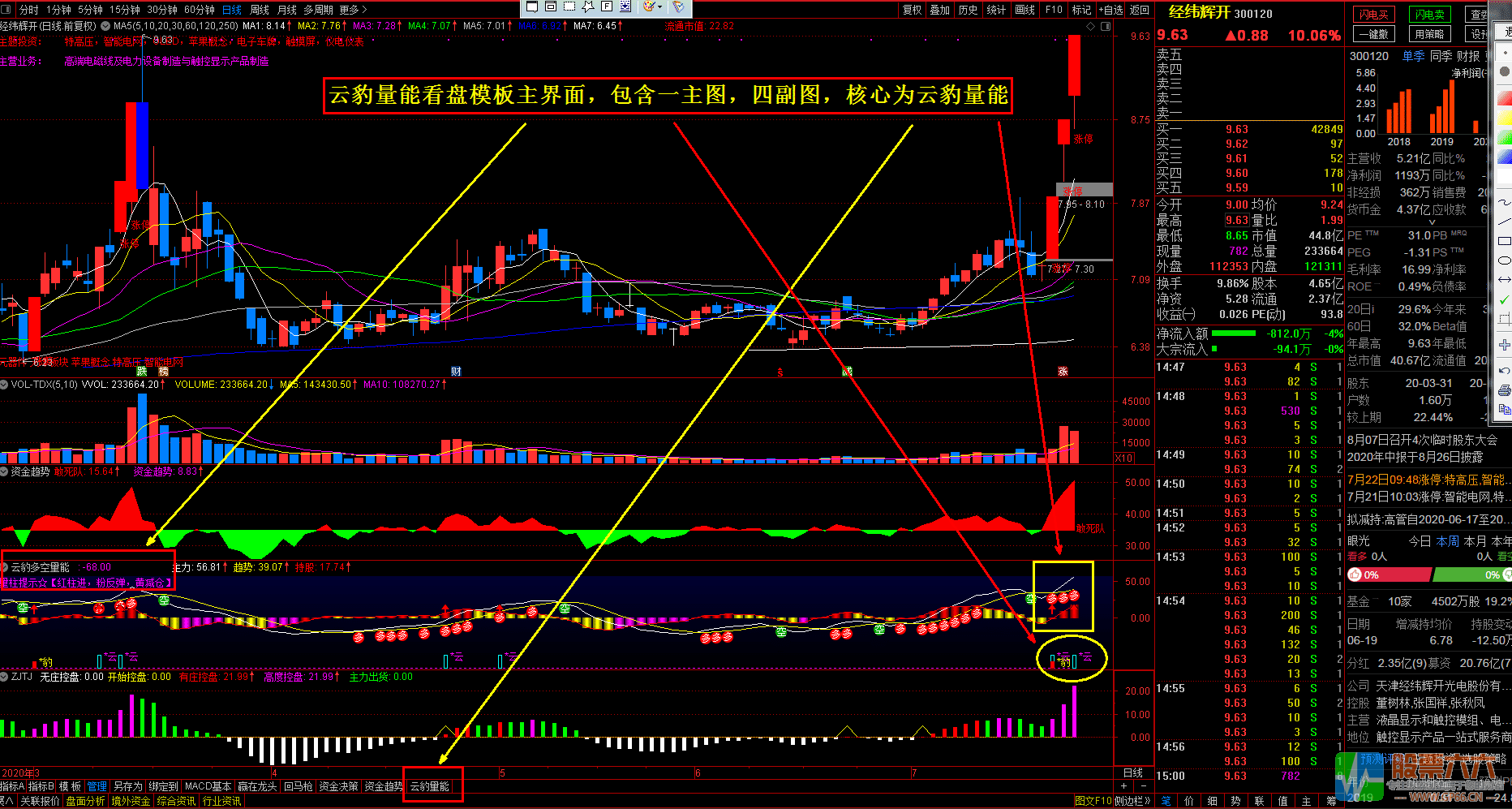
Task: Open F10 company info
Action: pyautogui.click(x=1054, y=10)
